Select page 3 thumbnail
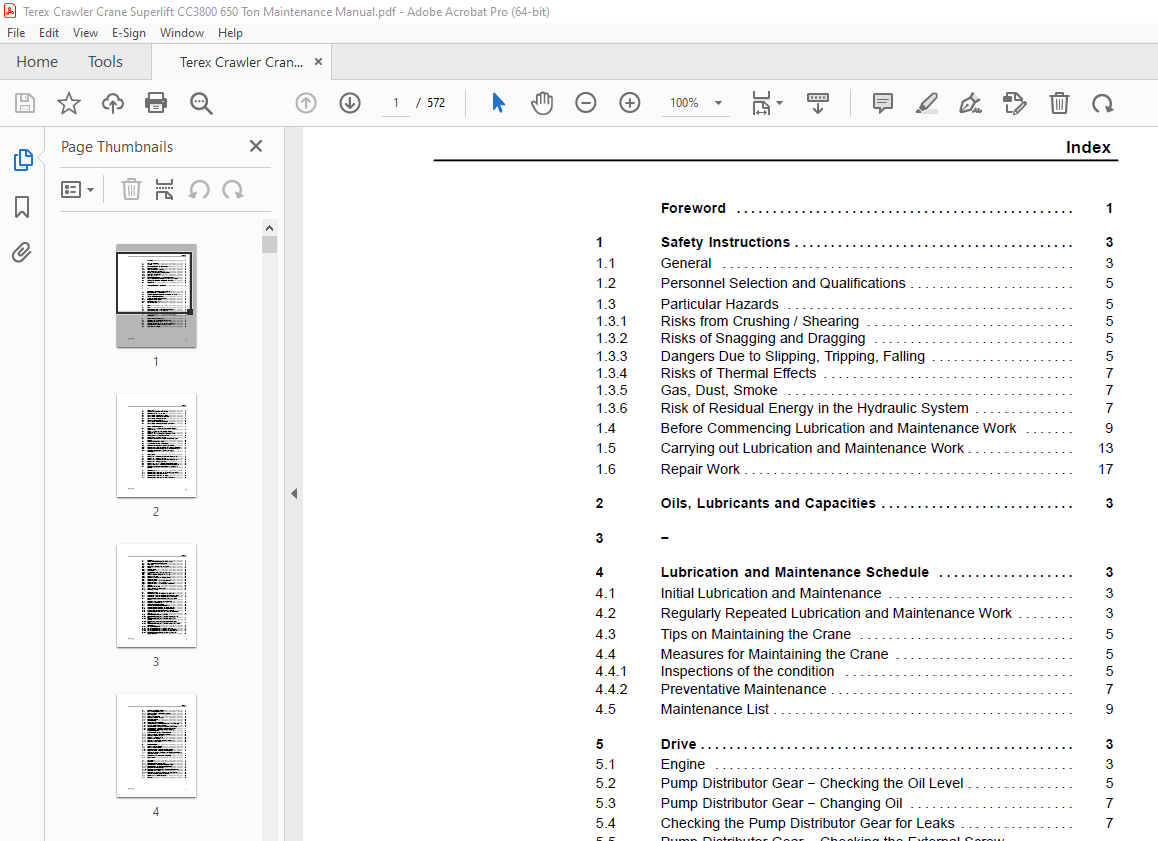 (156, 596)
